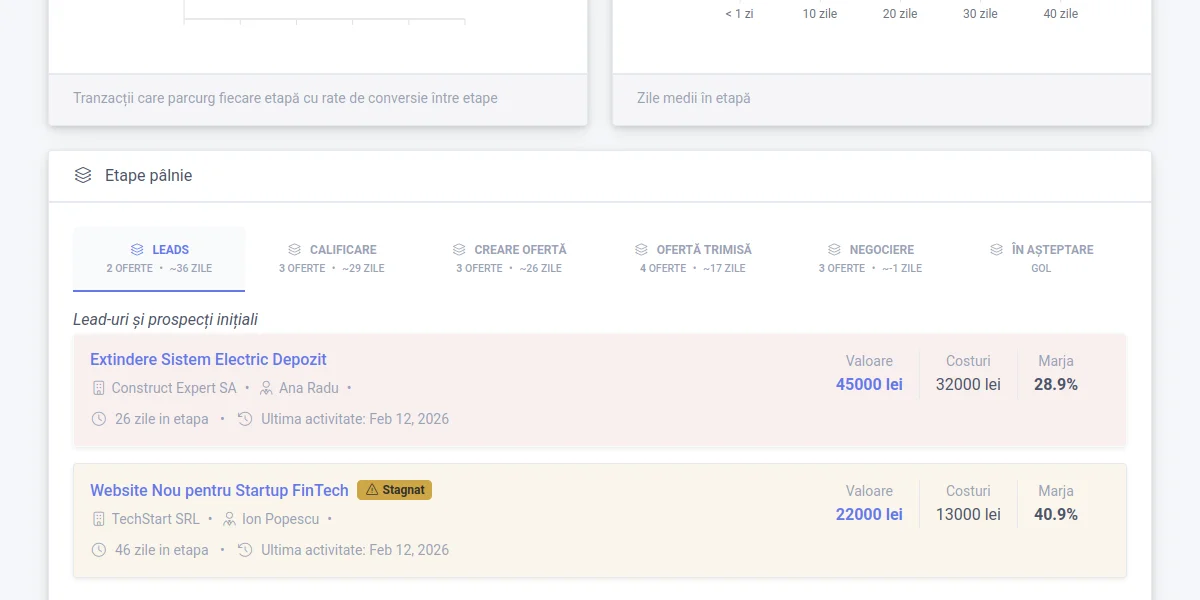Click the layers icon beside Etape pâlnie heading
The width and height of the screenshot is (1200, 600).
[82, 174]
